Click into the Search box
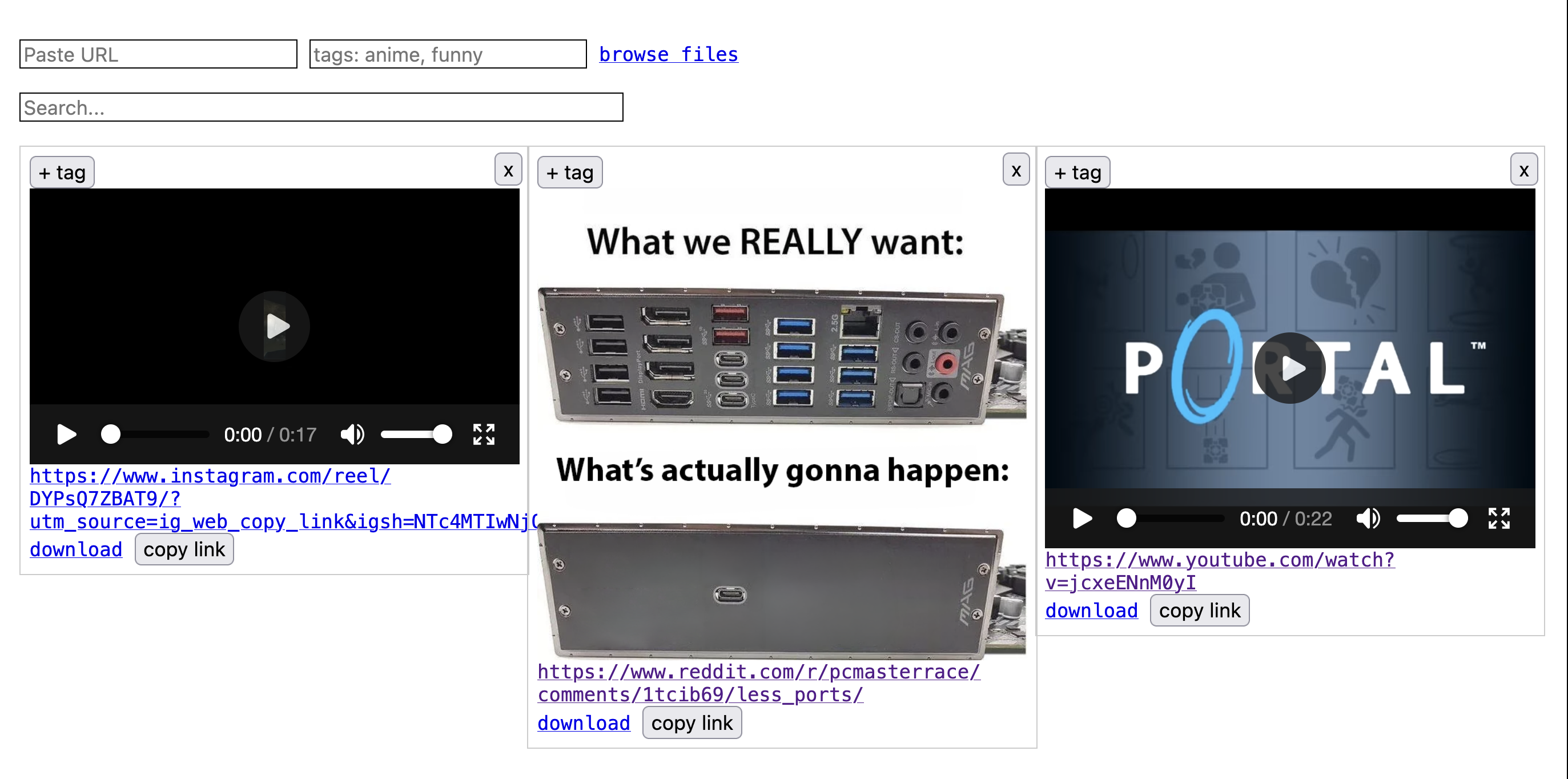1568x779 pixels. click(x=321, y=107)
